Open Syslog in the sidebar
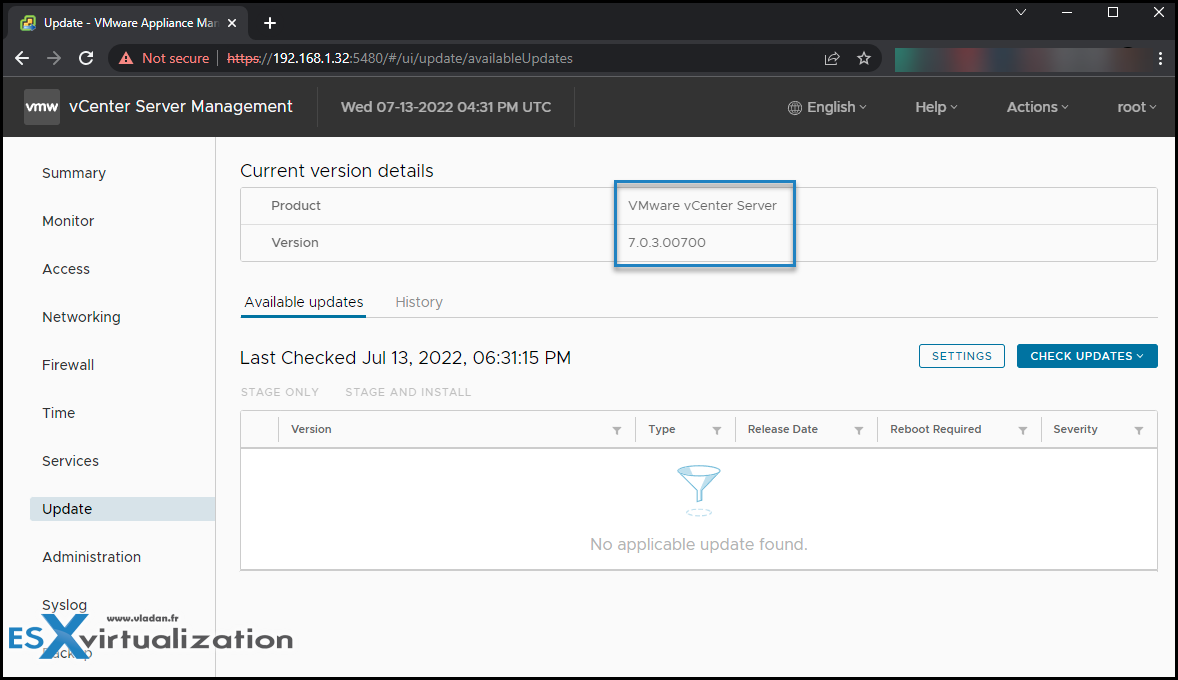Image resolution: width=1178 pixels, height=680 pixels. [65, 605]
